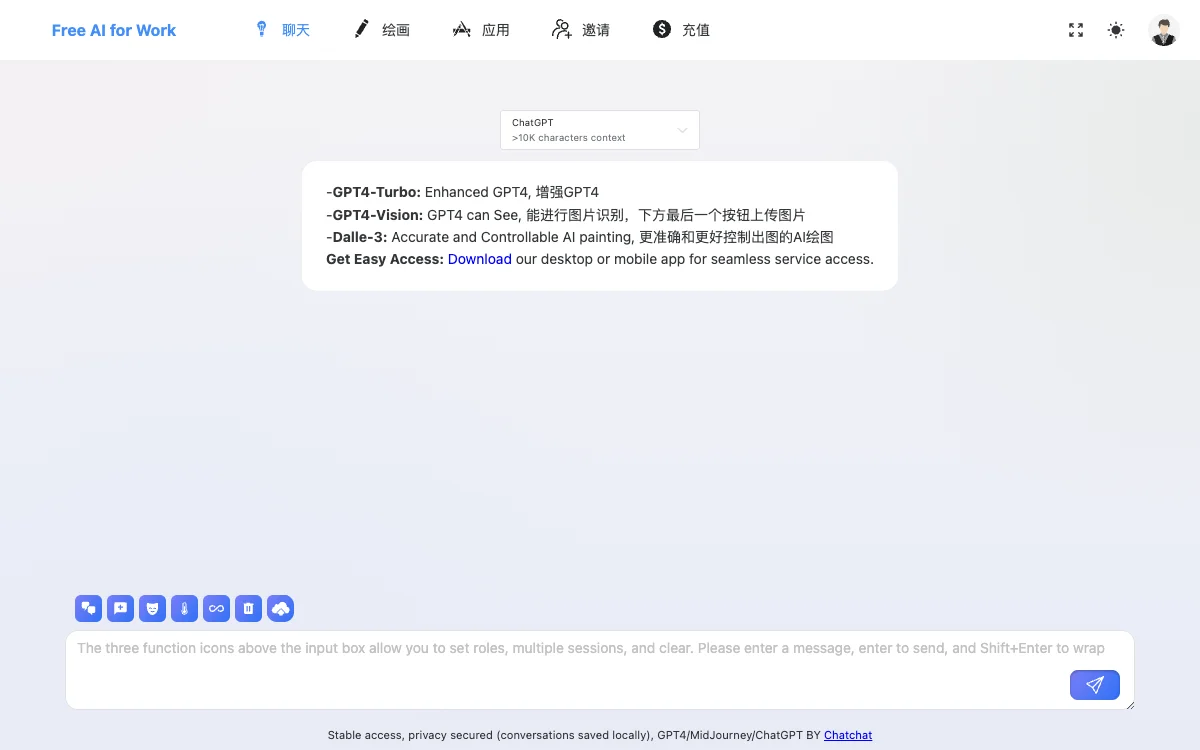Click the "-Dalle-3:" text
Image resolution: width=1200 pixels, height=750 pixels.
pos(357,237)
